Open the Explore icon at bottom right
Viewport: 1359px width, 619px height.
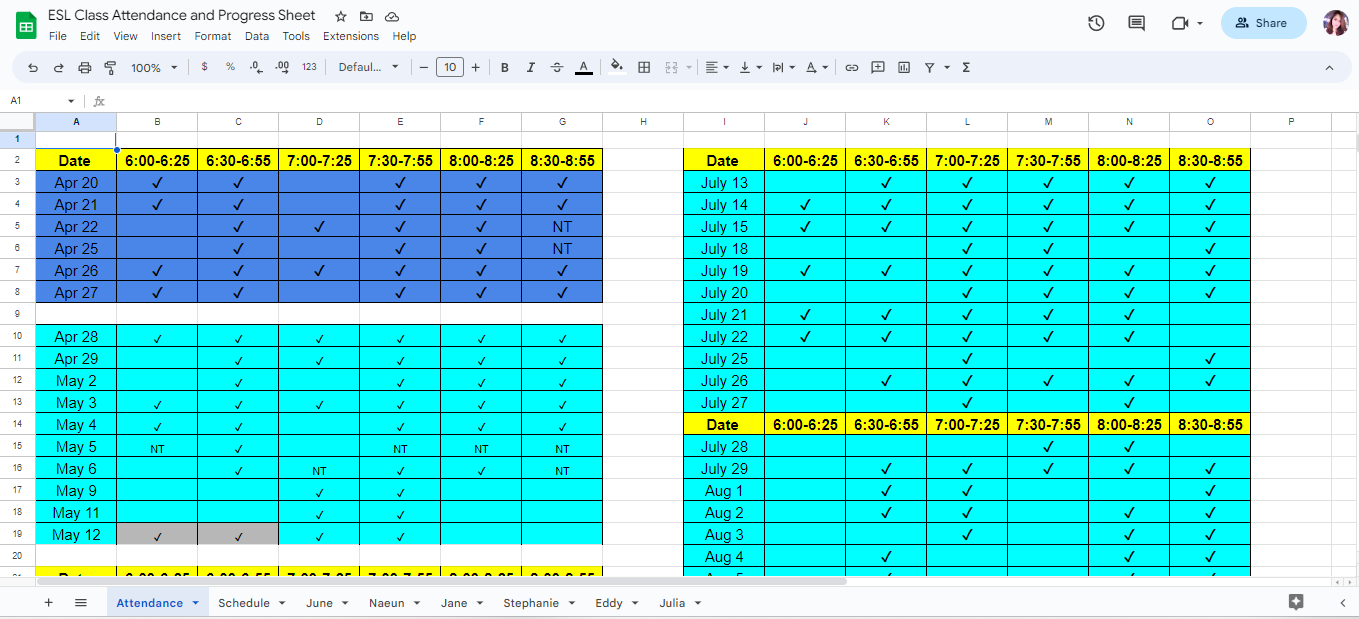click(1296, 601)
